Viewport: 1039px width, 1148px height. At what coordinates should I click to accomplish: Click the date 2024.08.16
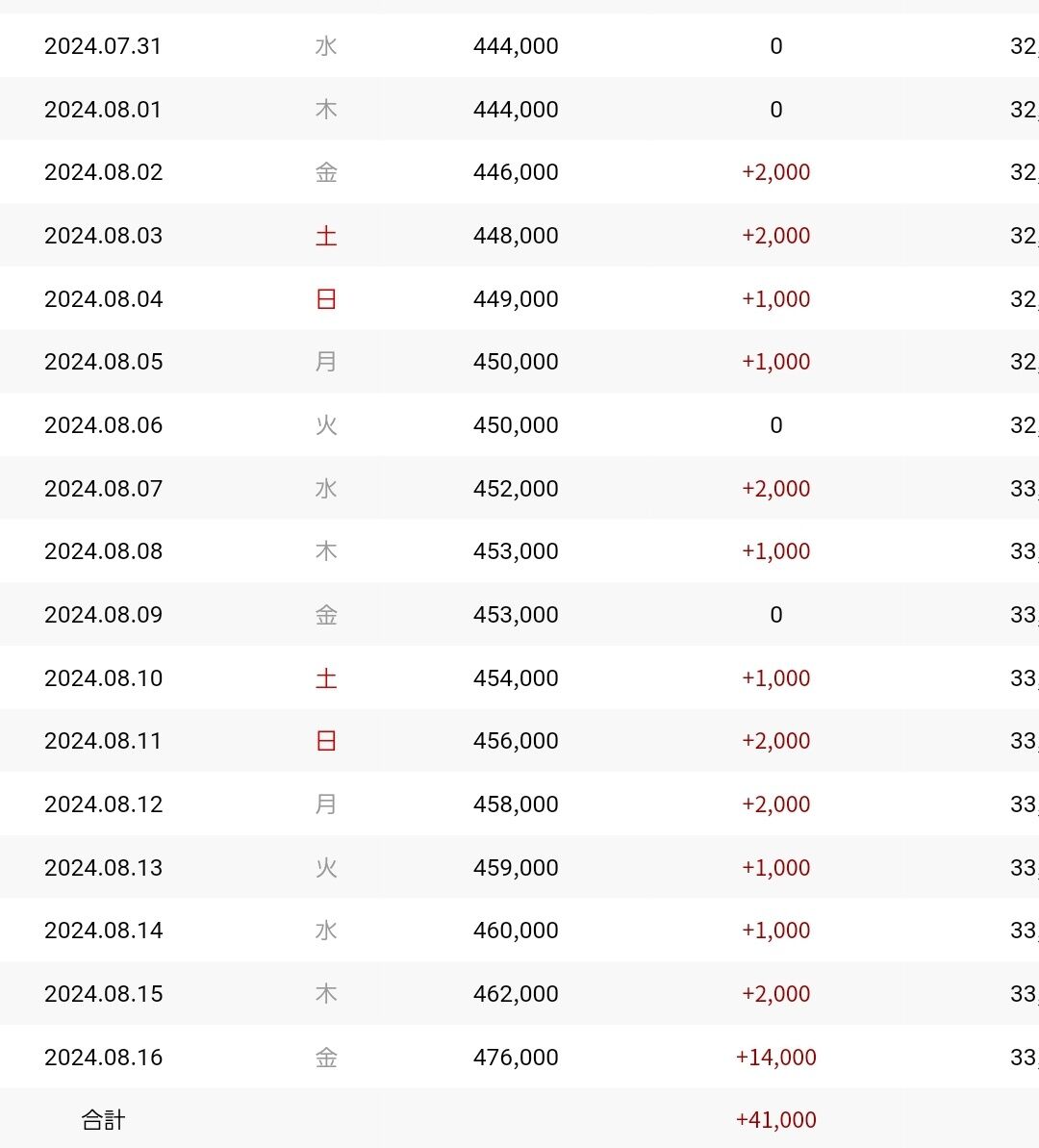(104, 1058)
